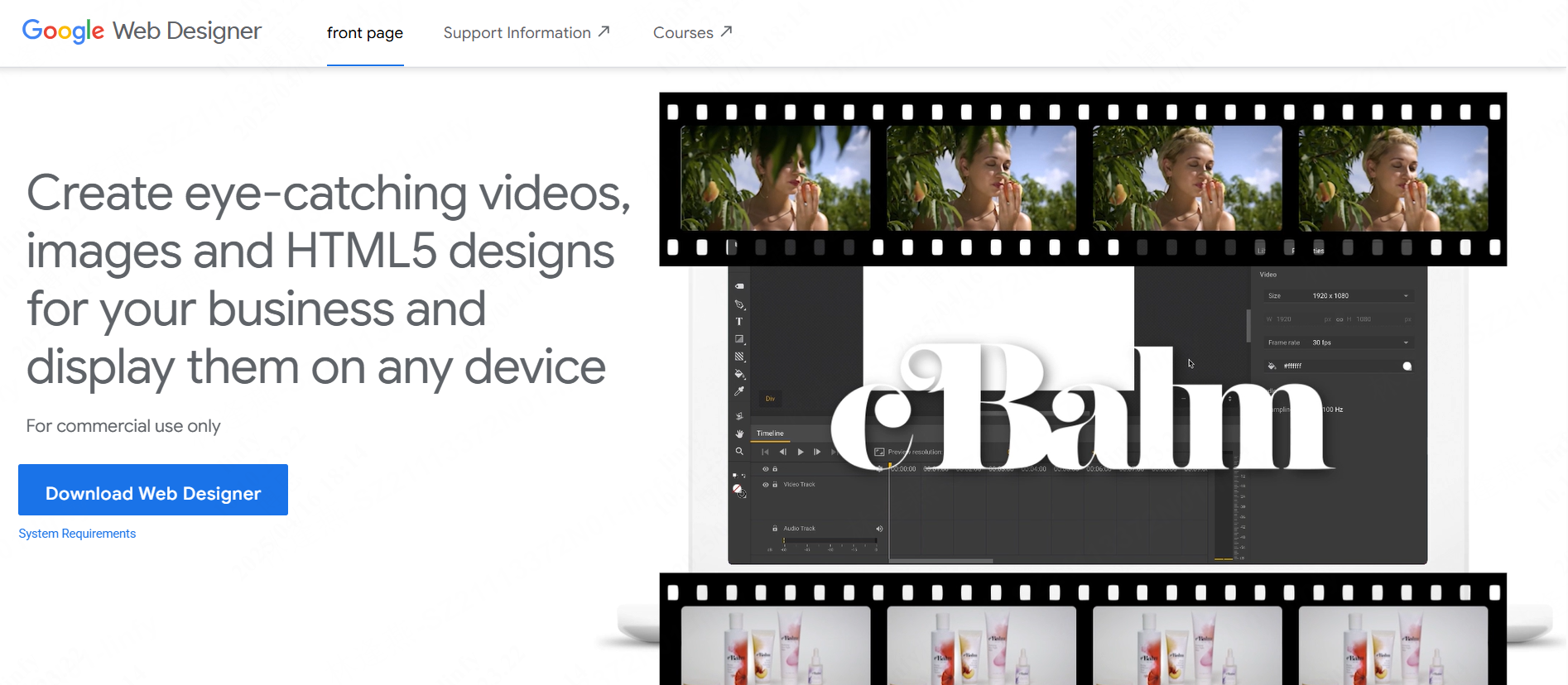Play the timeline
The image size is (1568, 685).
[801, 452]
